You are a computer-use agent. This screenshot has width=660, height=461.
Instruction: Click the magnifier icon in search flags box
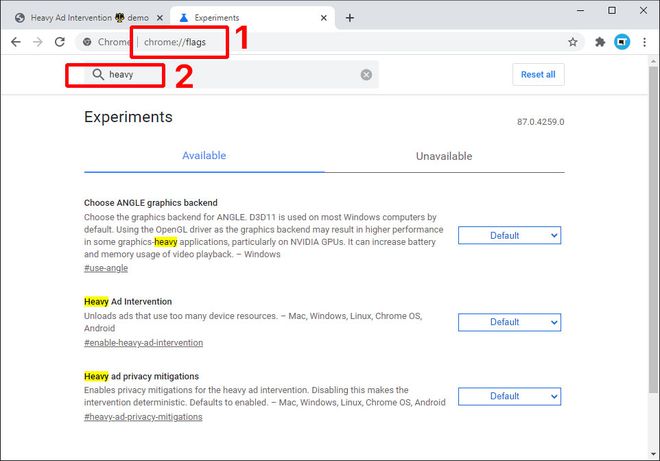coord(98,75)
